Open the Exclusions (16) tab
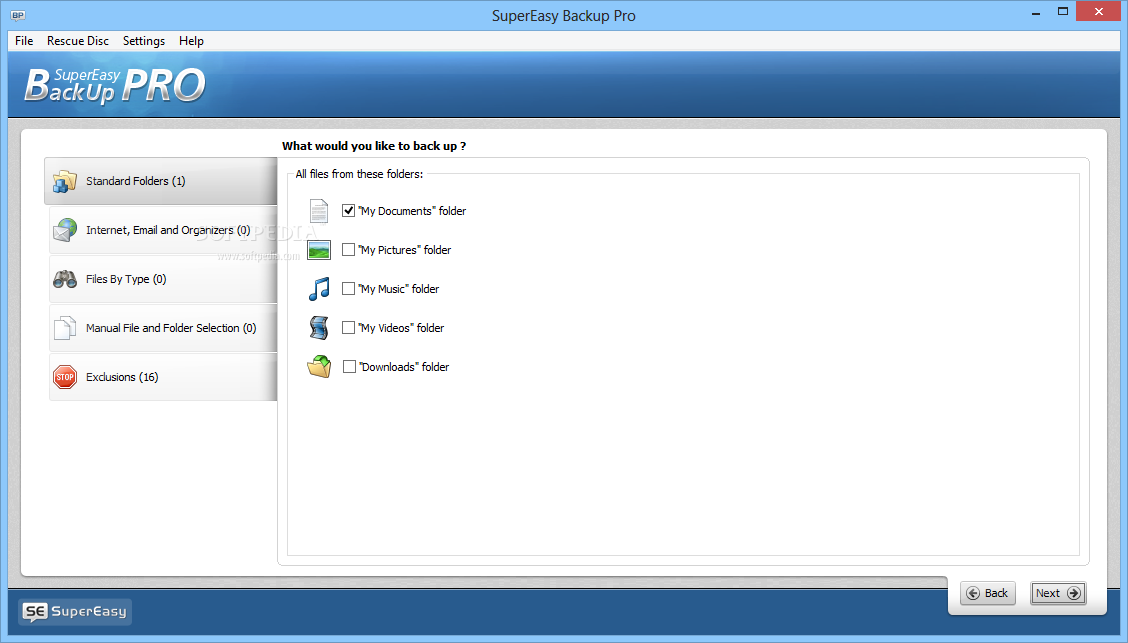The height and width of the screenshot is (643, 1128). coord(163,377)
